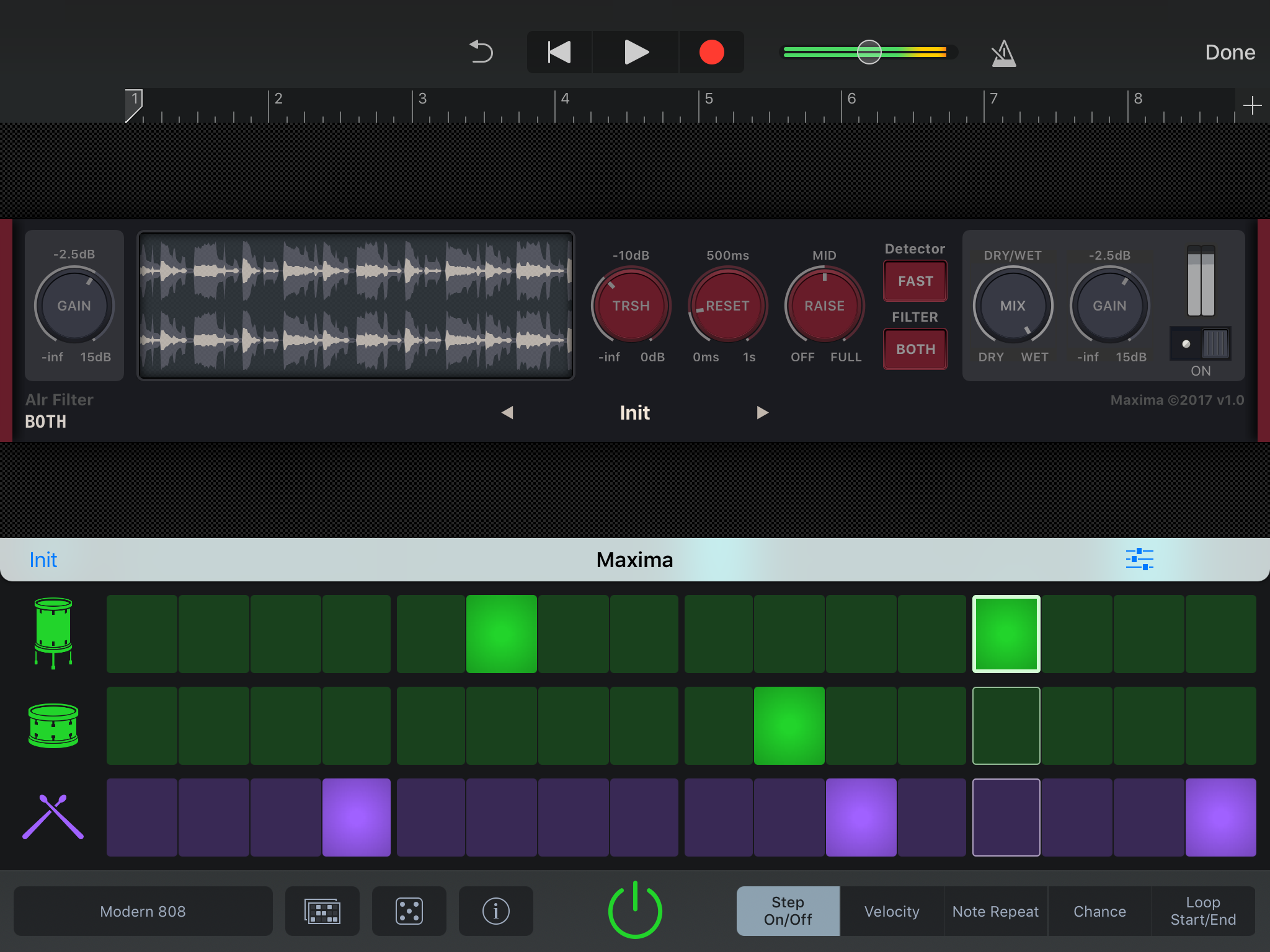Start recording with the red record button
The width and height of the screenshot is (1270, 952).
(711, 52)
